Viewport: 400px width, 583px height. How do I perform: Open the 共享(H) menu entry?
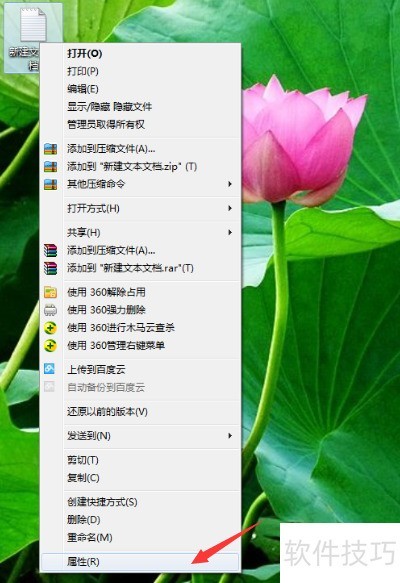[140, 233]
